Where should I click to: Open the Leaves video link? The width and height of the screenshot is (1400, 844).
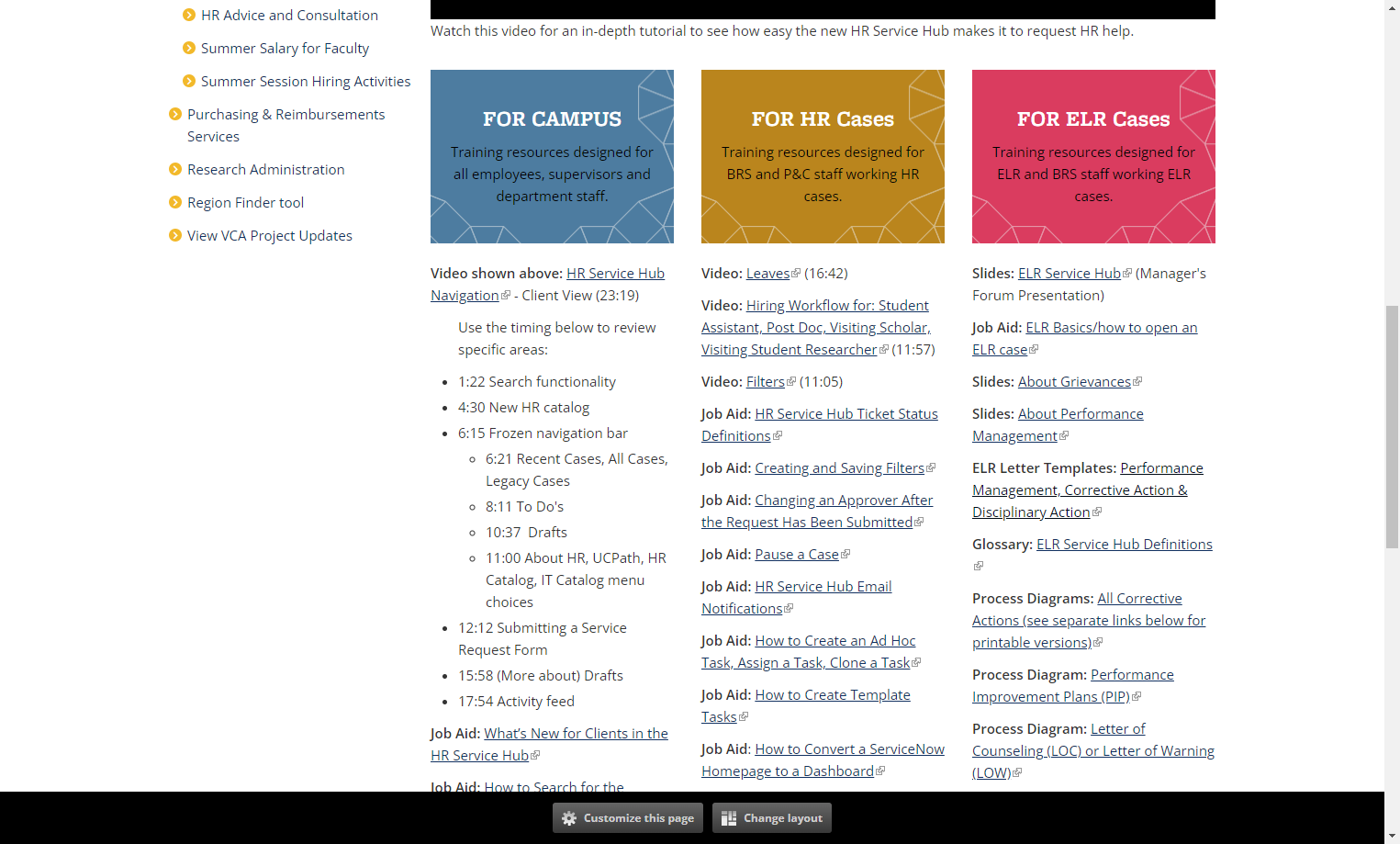point(767,274)
